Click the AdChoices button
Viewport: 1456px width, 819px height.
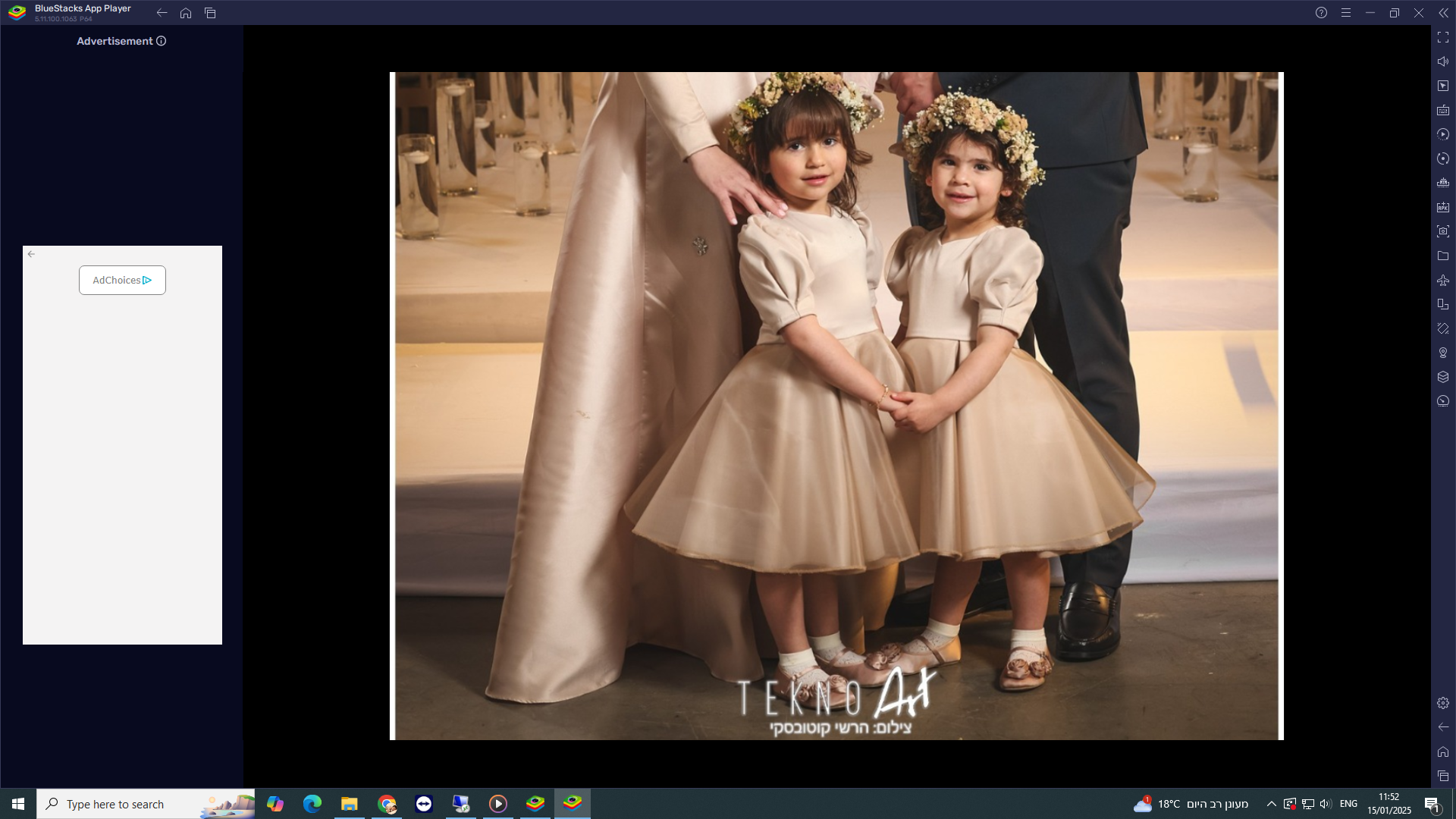click(122, 280)
